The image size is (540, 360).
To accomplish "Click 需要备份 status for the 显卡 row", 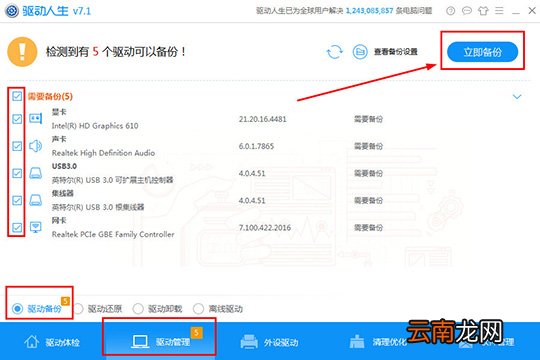I will point(368,119).
